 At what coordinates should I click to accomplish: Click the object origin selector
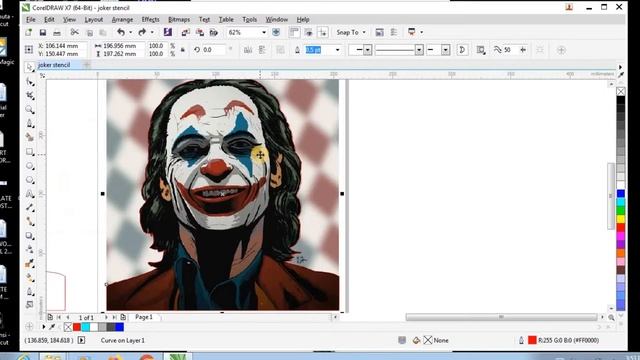tap(29, 50)
